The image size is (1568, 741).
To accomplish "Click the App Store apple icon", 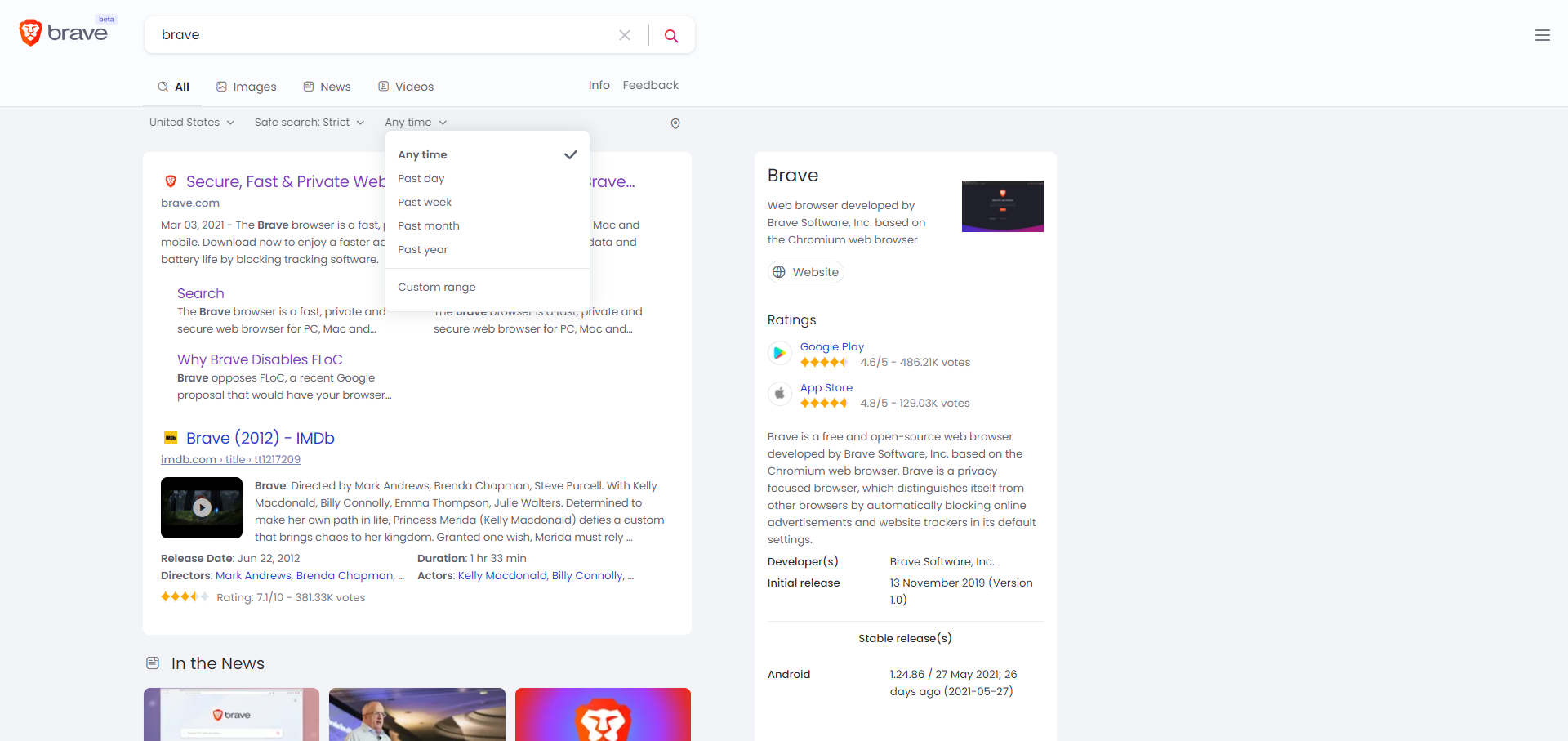I will (780, 394).
